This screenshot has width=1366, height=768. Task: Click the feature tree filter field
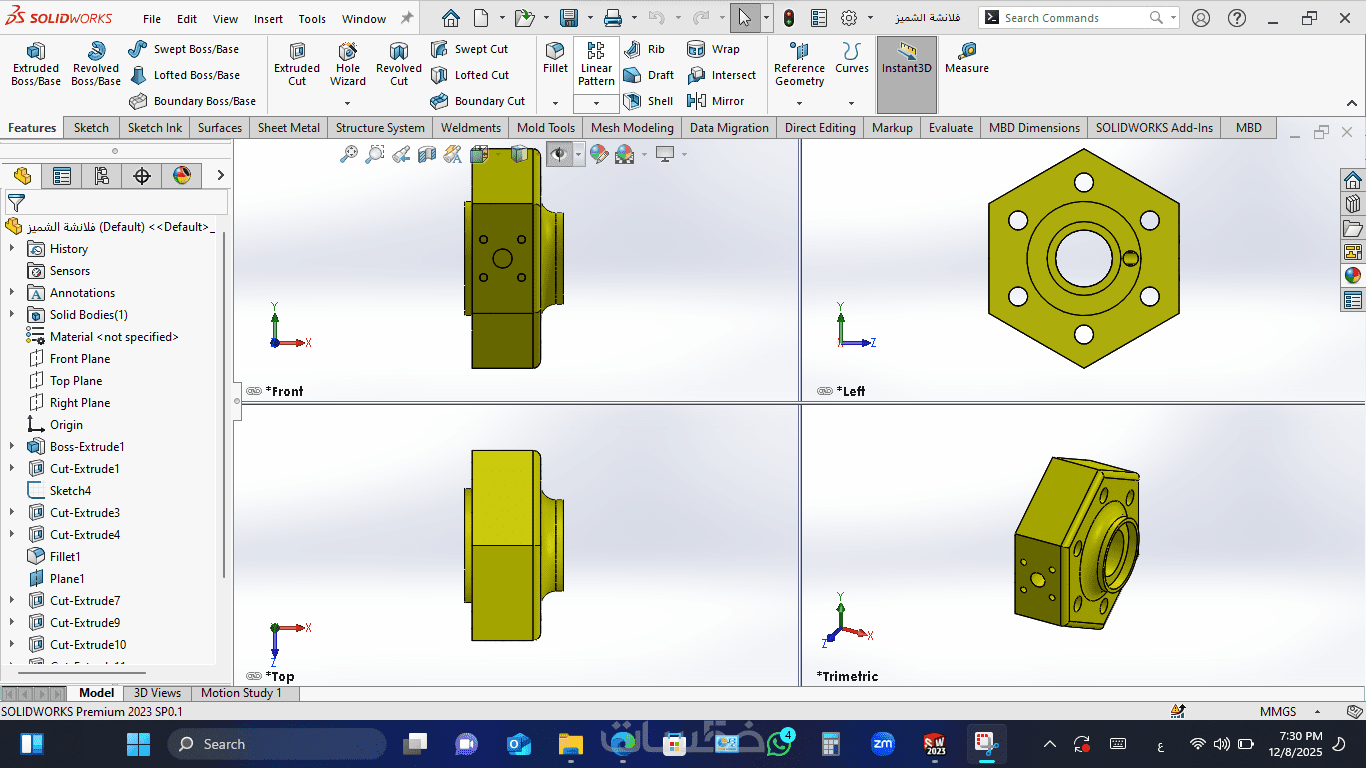click(116, 202)
